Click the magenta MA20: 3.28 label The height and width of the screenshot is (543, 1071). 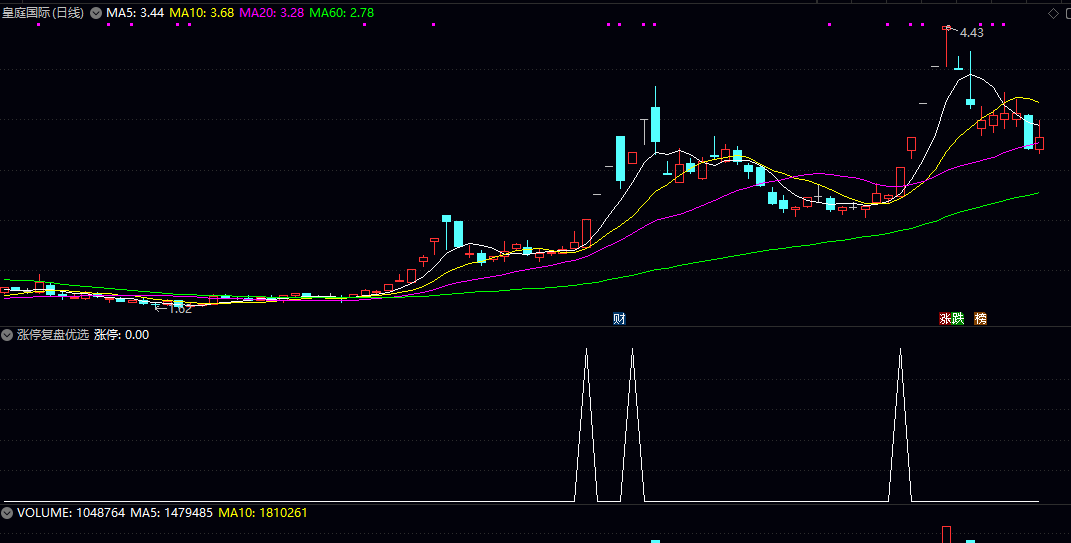point(272,13)
